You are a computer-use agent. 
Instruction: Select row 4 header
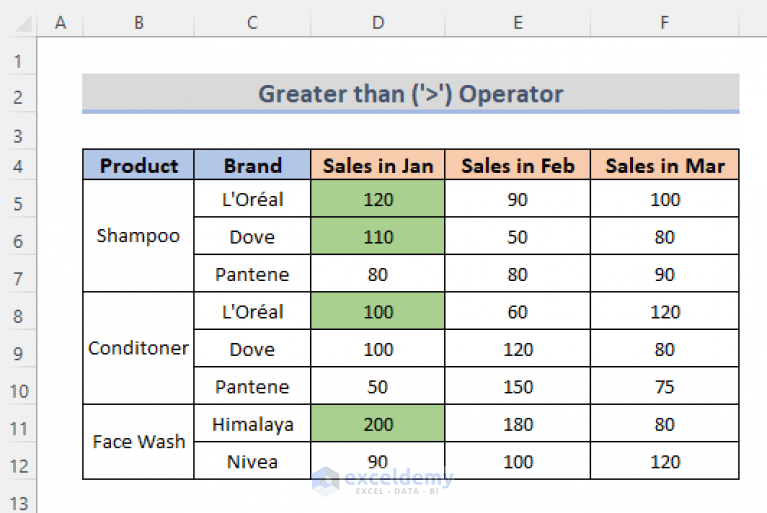[18, 166]
